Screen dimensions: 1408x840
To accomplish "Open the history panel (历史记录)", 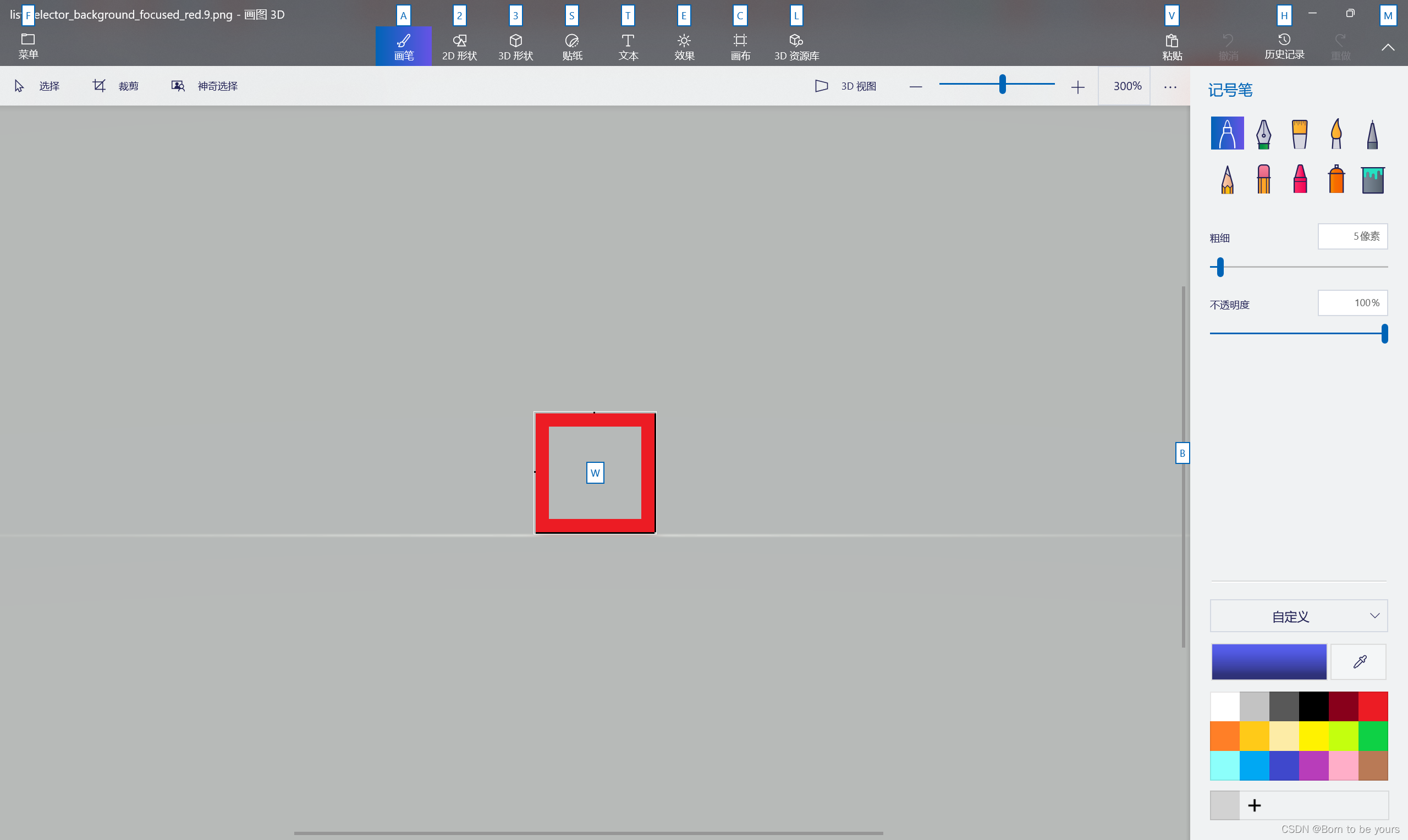I will pyautogui.click(x=1284, y=46).
